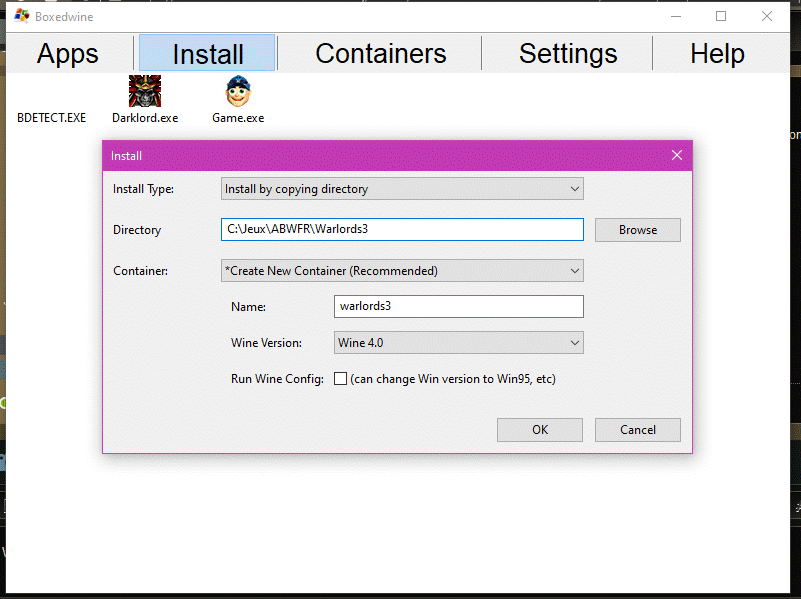
Task: Click the Game.exe label
Action: click(238, 118)
